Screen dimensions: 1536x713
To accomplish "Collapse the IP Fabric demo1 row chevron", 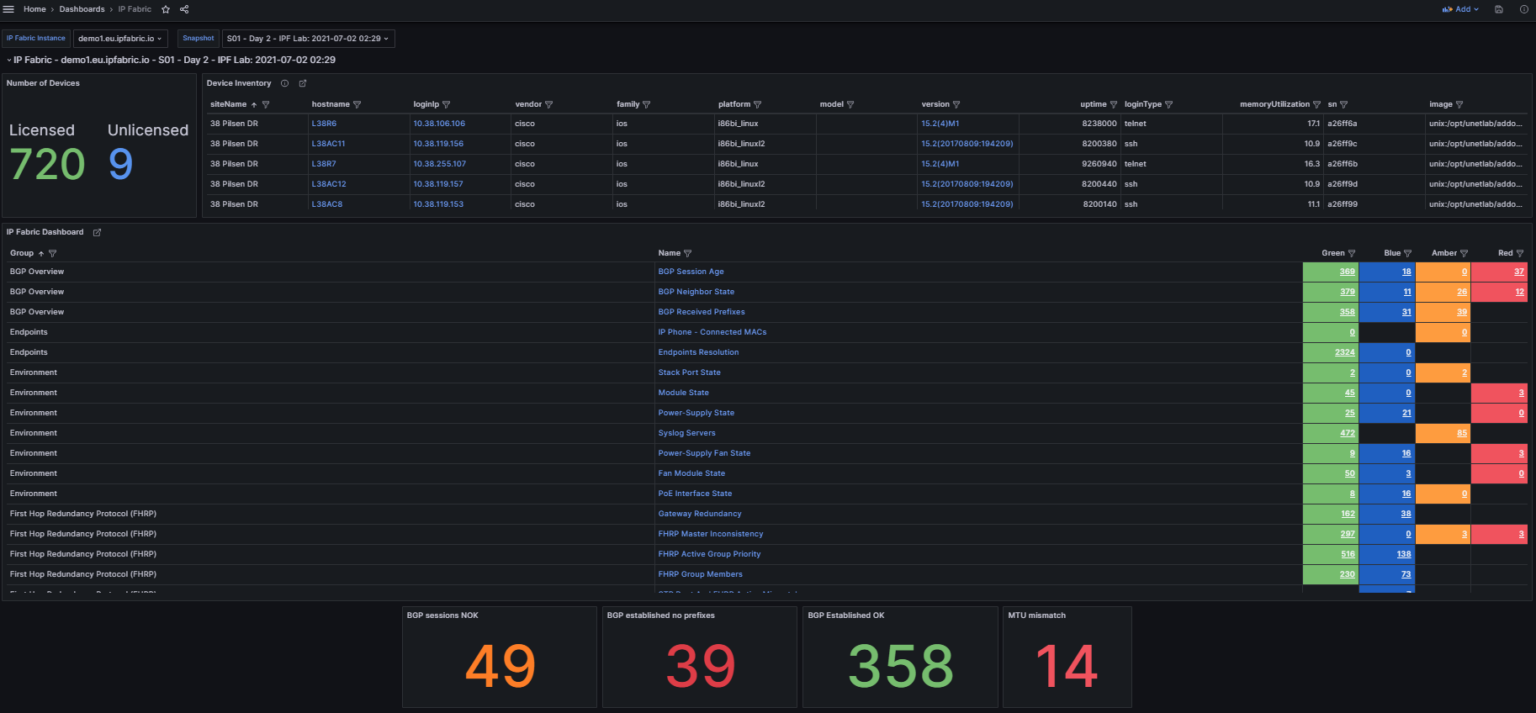I will click(9, 59).
